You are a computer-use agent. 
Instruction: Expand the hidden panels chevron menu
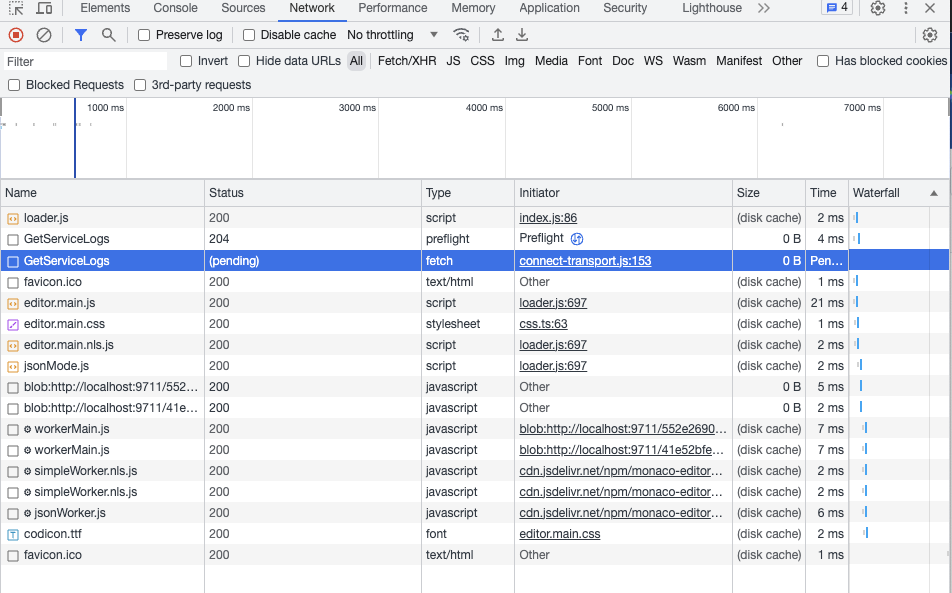(x=763, y=9)
